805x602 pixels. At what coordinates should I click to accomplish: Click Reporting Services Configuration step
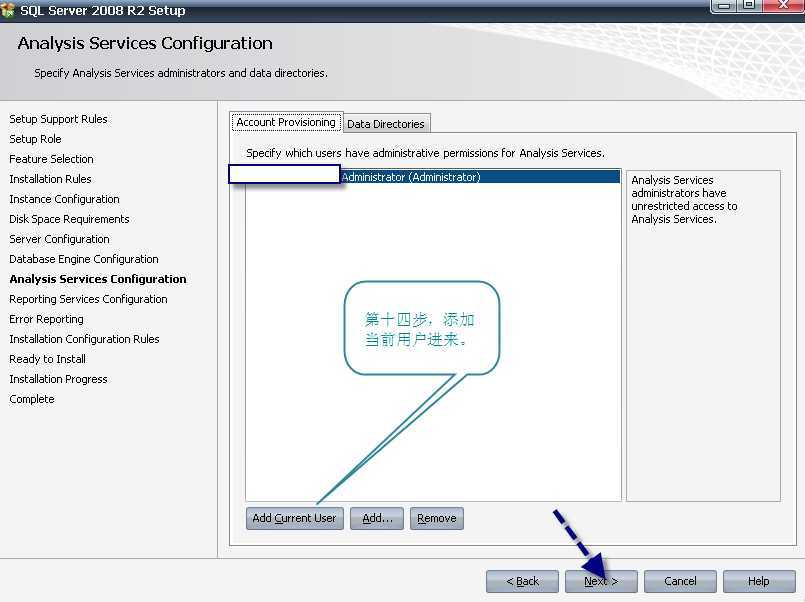(x=88, y=299)
